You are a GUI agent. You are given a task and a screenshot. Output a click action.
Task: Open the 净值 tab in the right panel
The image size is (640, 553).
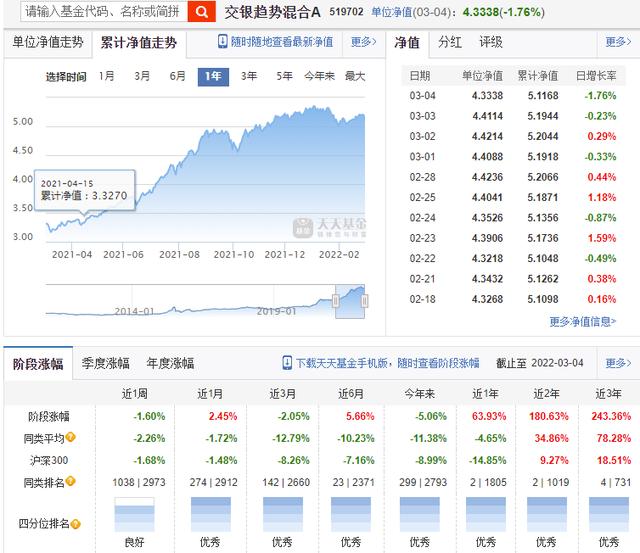407,42
